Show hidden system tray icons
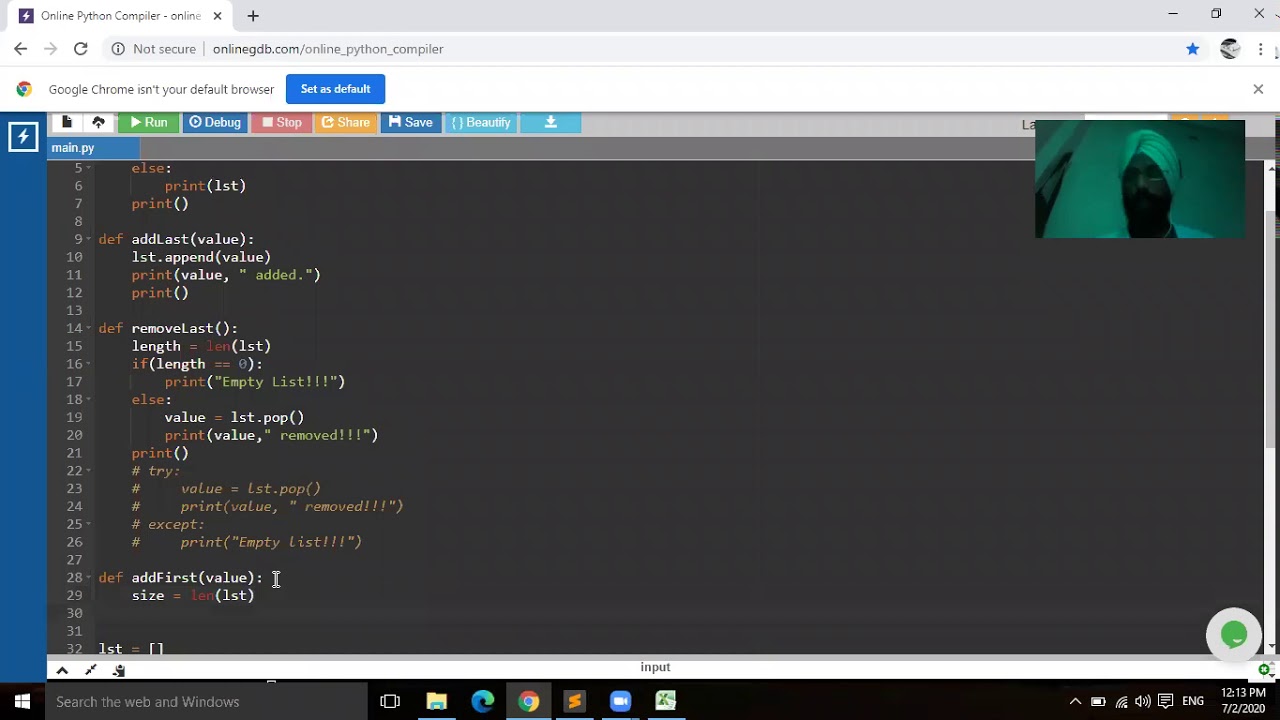 point(1075,701)
